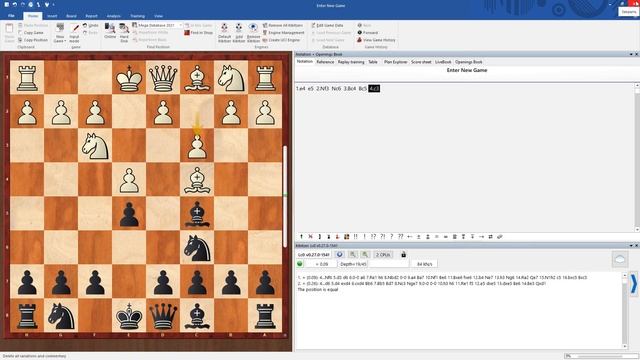
Task: Select the Table tab
Action: [373, 62]
